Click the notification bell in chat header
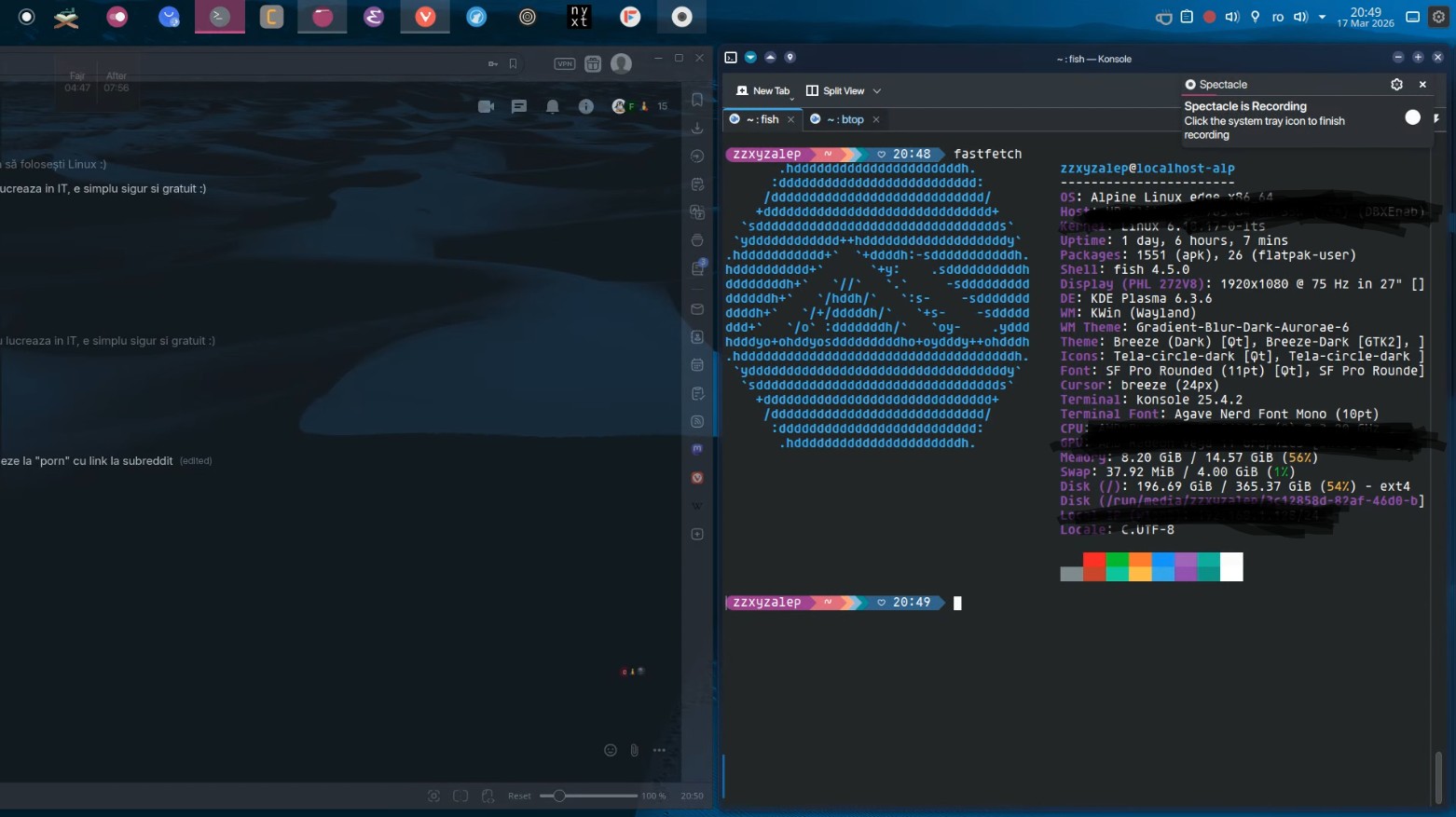 point(552,106)
